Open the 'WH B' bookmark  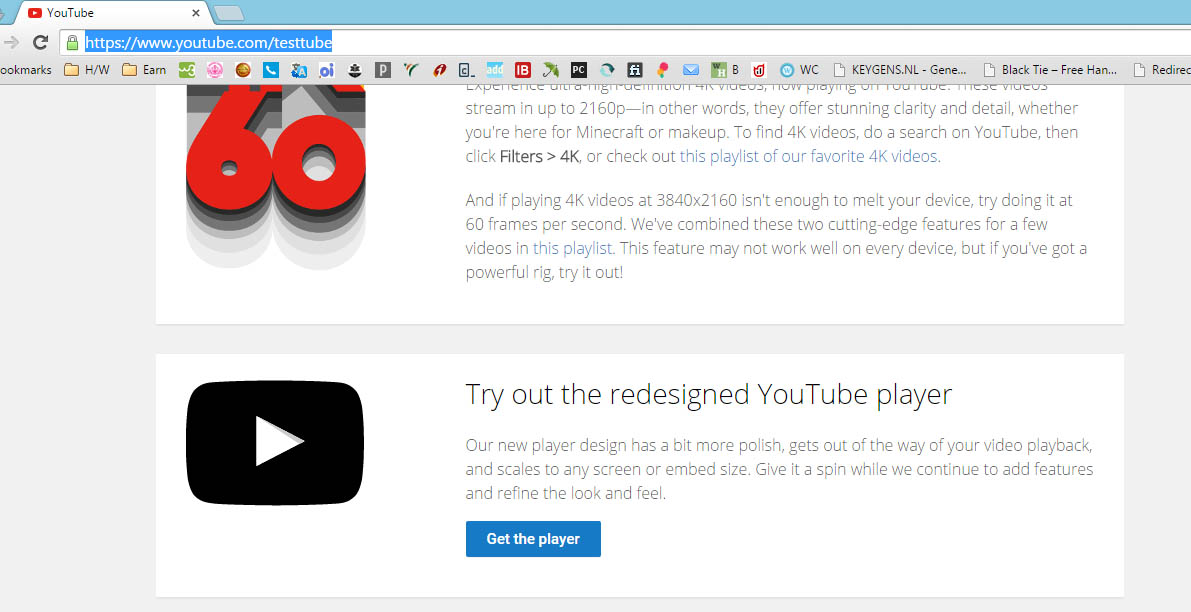[725, 70]
